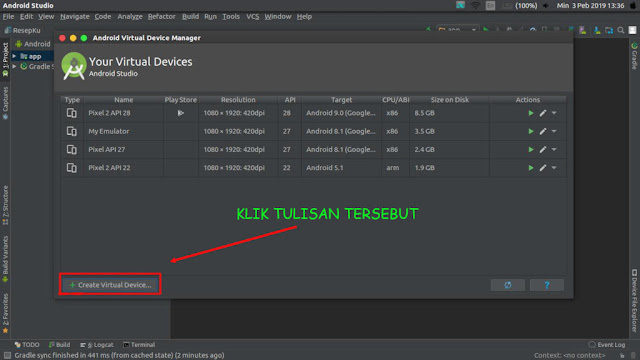Screen dimensions: 640x360
Task: Edit the Pixel API 27 device
Action: 542,149
